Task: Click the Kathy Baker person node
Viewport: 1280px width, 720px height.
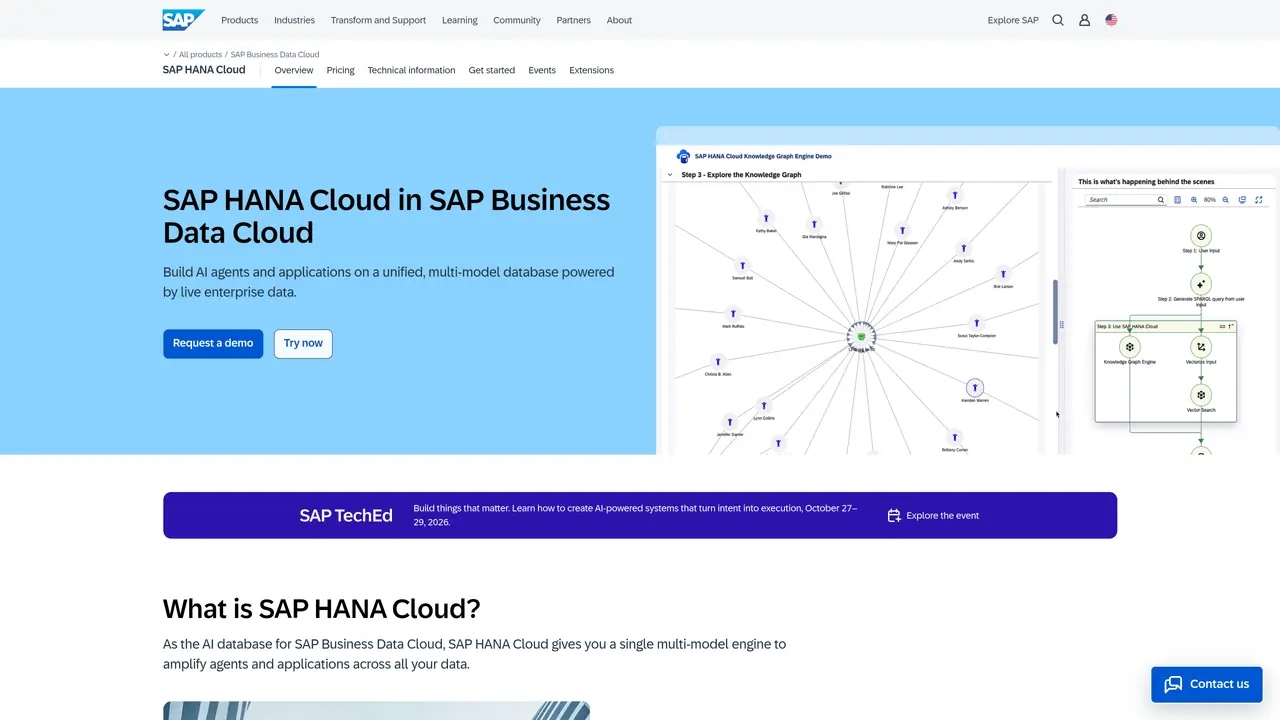Action: click(766, 217)
